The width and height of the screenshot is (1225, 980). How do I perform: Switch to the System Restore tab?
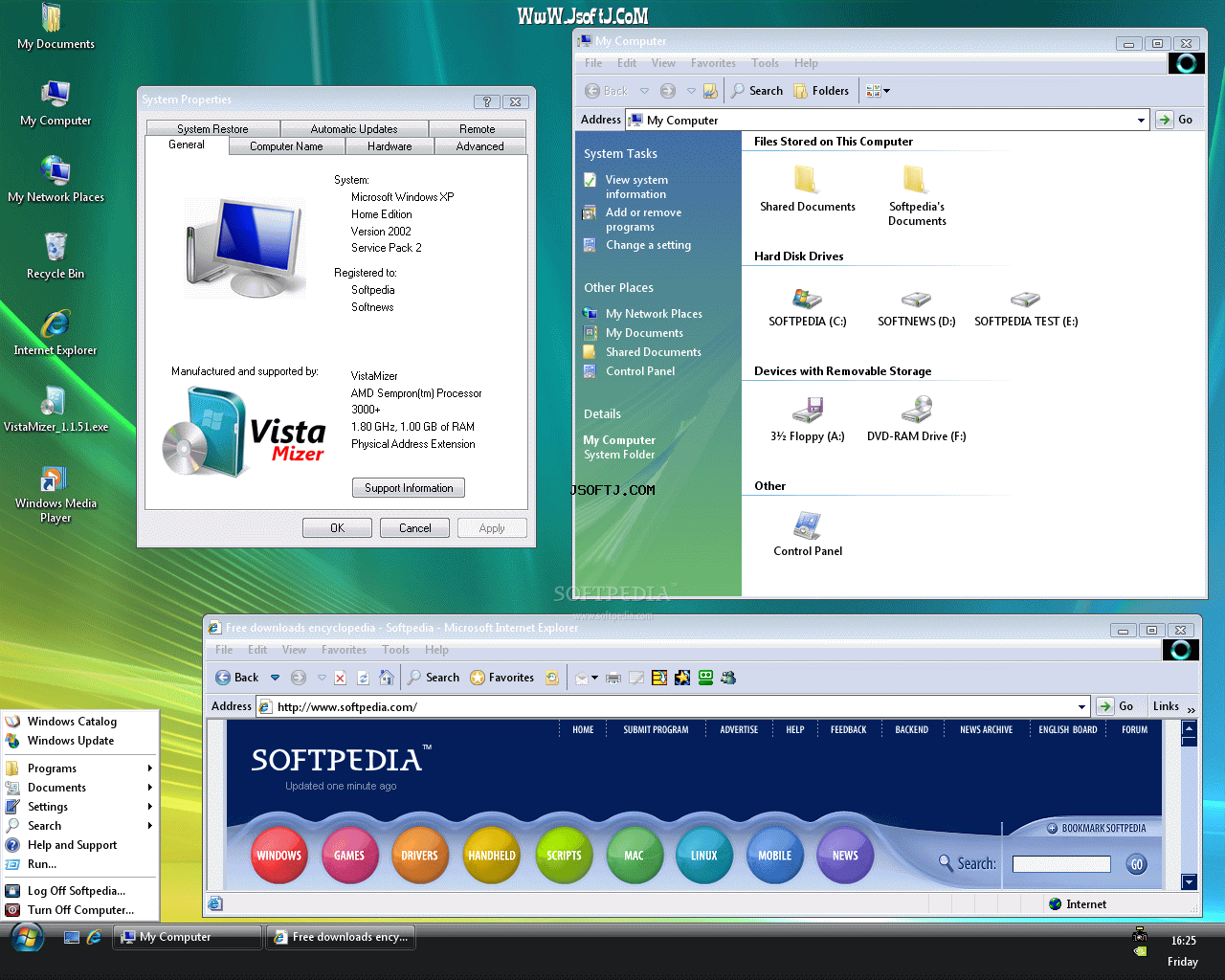click(212, 129)
